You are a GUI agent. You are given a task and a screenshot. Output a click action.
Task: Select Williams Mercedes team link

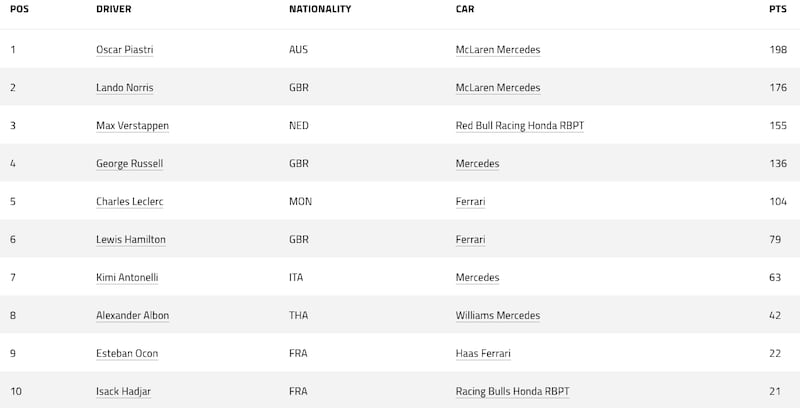coord(498,315)
